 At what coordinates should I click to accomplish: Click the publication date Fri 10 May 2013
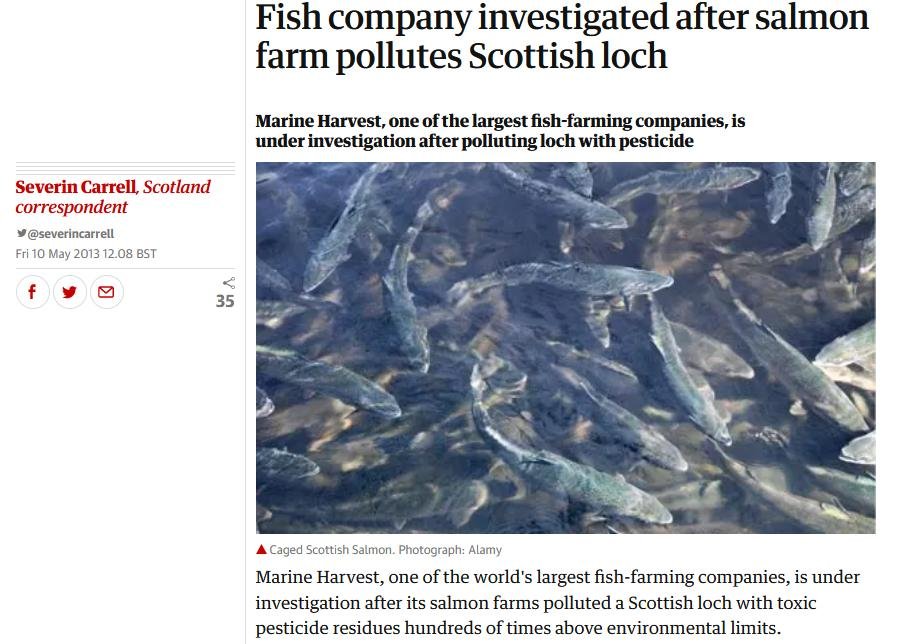[x=86, y=254]
